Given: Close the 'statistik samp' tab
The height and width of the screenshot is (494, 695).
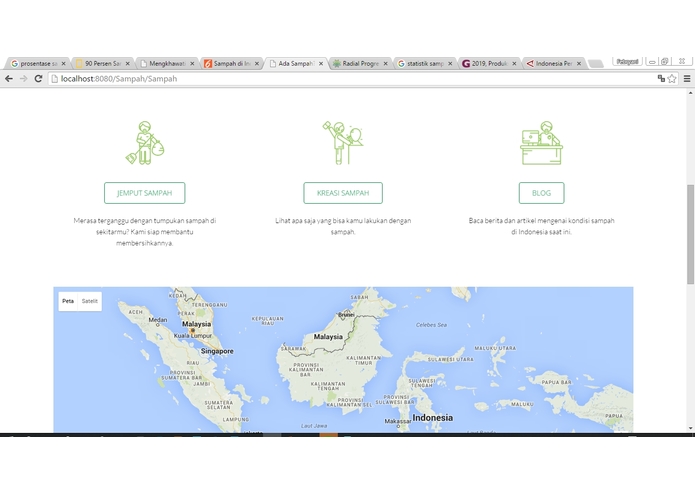Looking at the screenshot, I should point(450,63).
